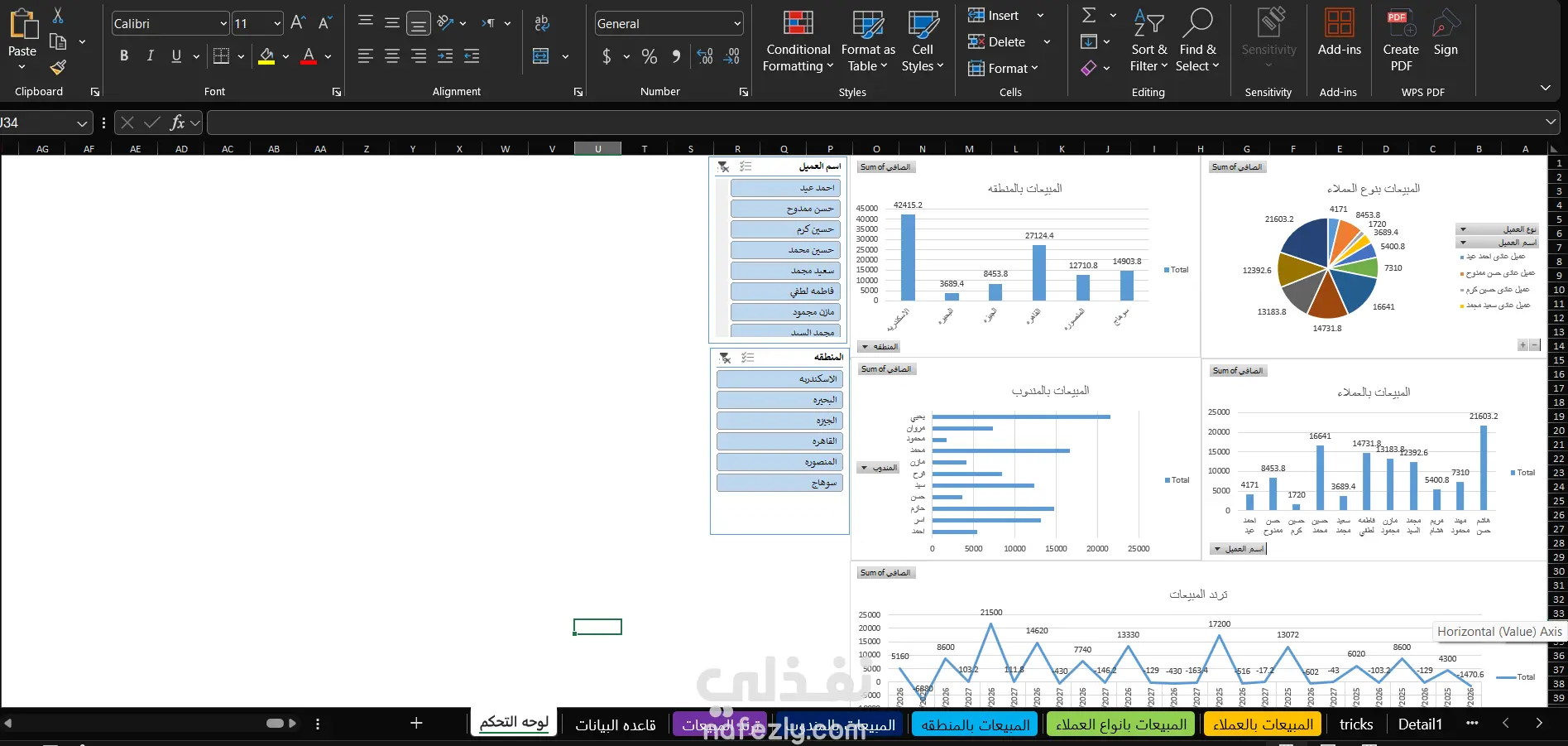Viewport: 1568px width, 746px height.
Task: Click the Clear eraser icon
Action: click(x=1089, y=68)
